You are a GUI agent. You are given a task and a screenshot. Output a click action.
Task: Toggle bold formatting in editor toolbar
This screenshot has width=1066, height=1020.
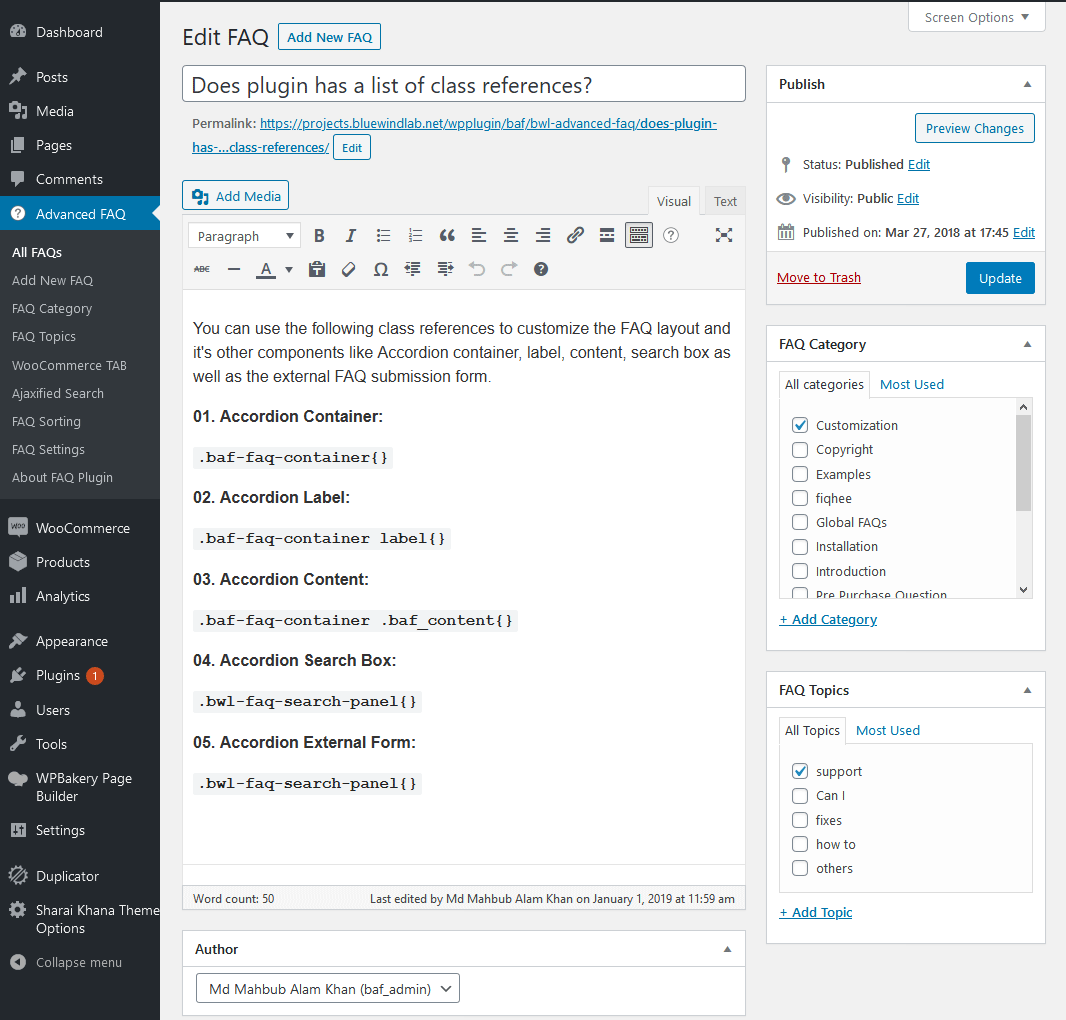point(319,236)
